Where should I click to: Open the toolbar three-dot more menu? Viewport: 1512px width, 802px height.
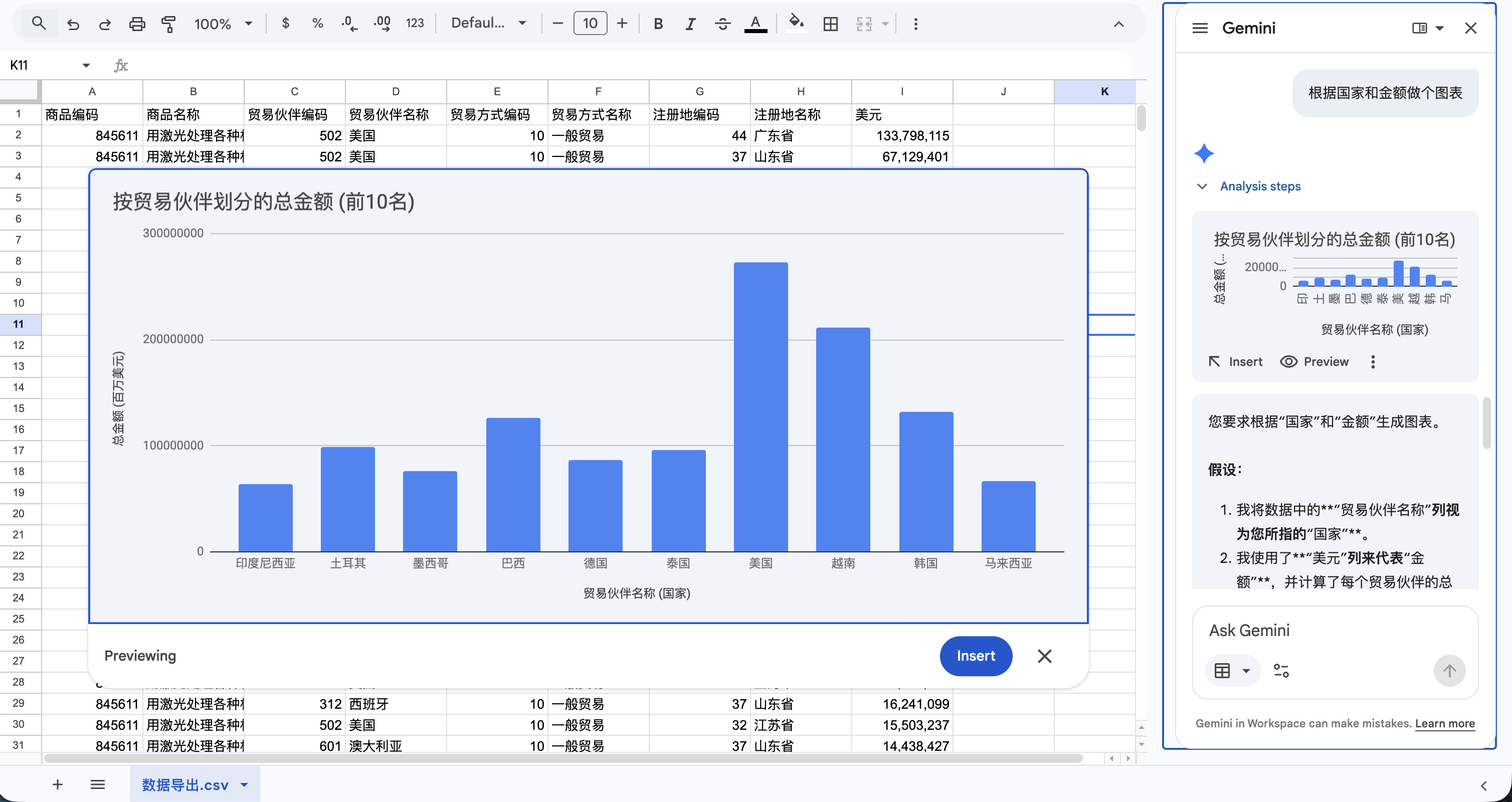pyautogui.click(x=915, y=24)
